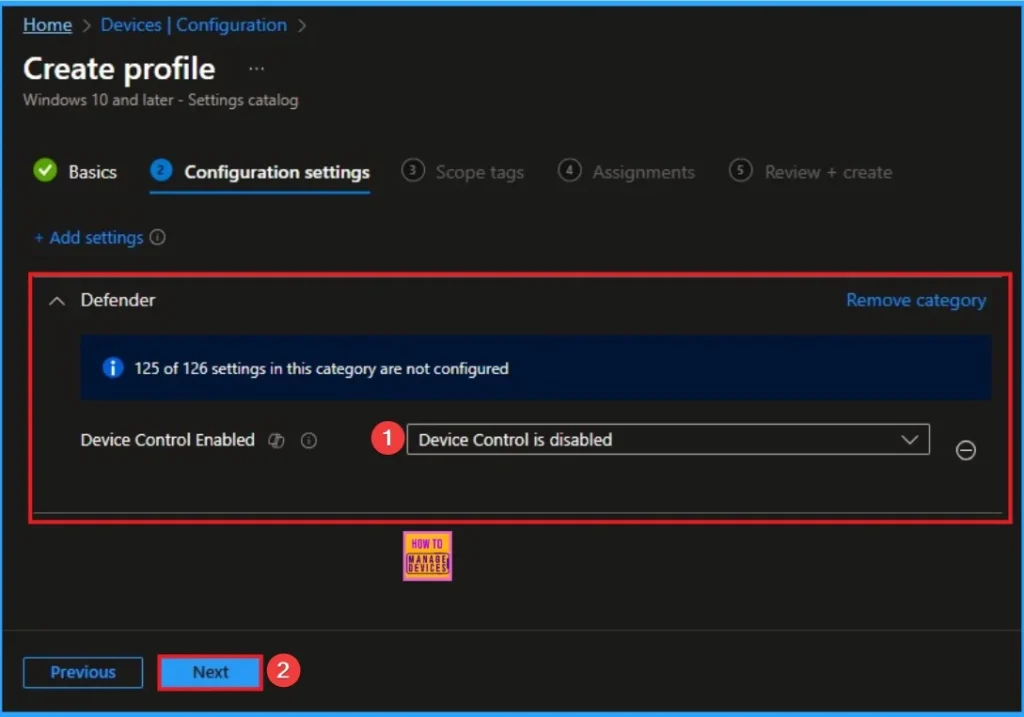Click the chevron on Device Control is disabled

[x=910, y=439]
